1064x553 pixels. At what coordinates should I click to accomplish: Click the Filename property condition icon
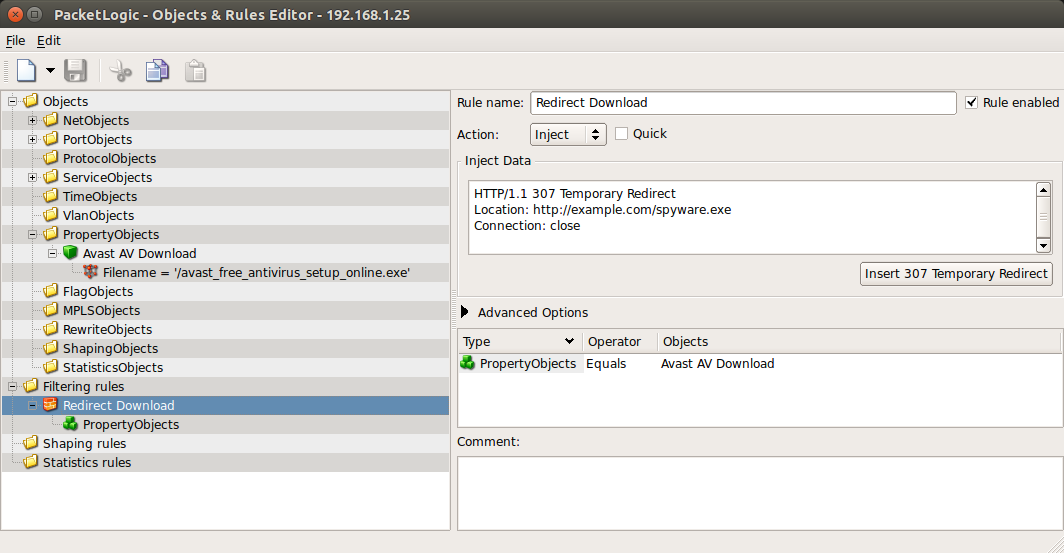[x=90, y=273]
